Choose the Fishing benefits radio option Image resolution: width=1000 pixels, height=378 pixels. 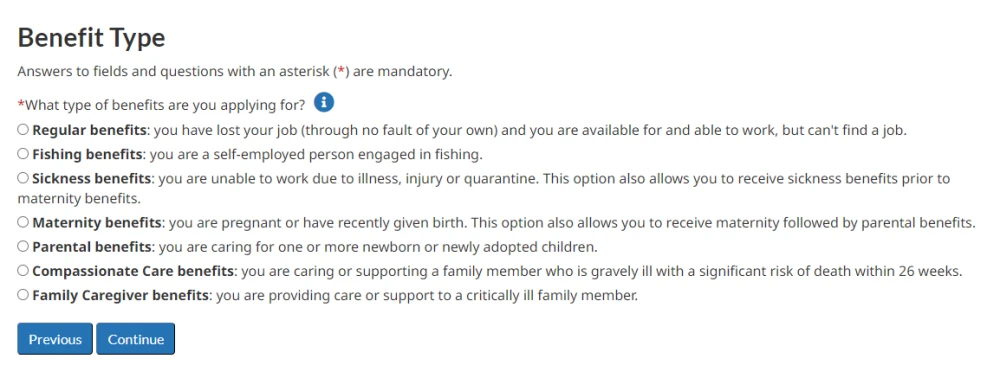23,154
